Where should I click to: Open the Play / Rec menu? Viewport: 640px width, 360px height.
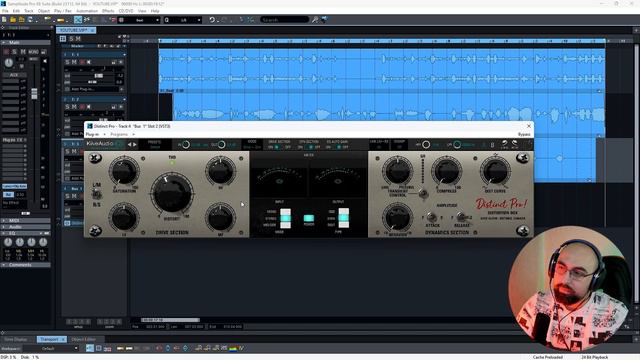[x=62, y=11]
